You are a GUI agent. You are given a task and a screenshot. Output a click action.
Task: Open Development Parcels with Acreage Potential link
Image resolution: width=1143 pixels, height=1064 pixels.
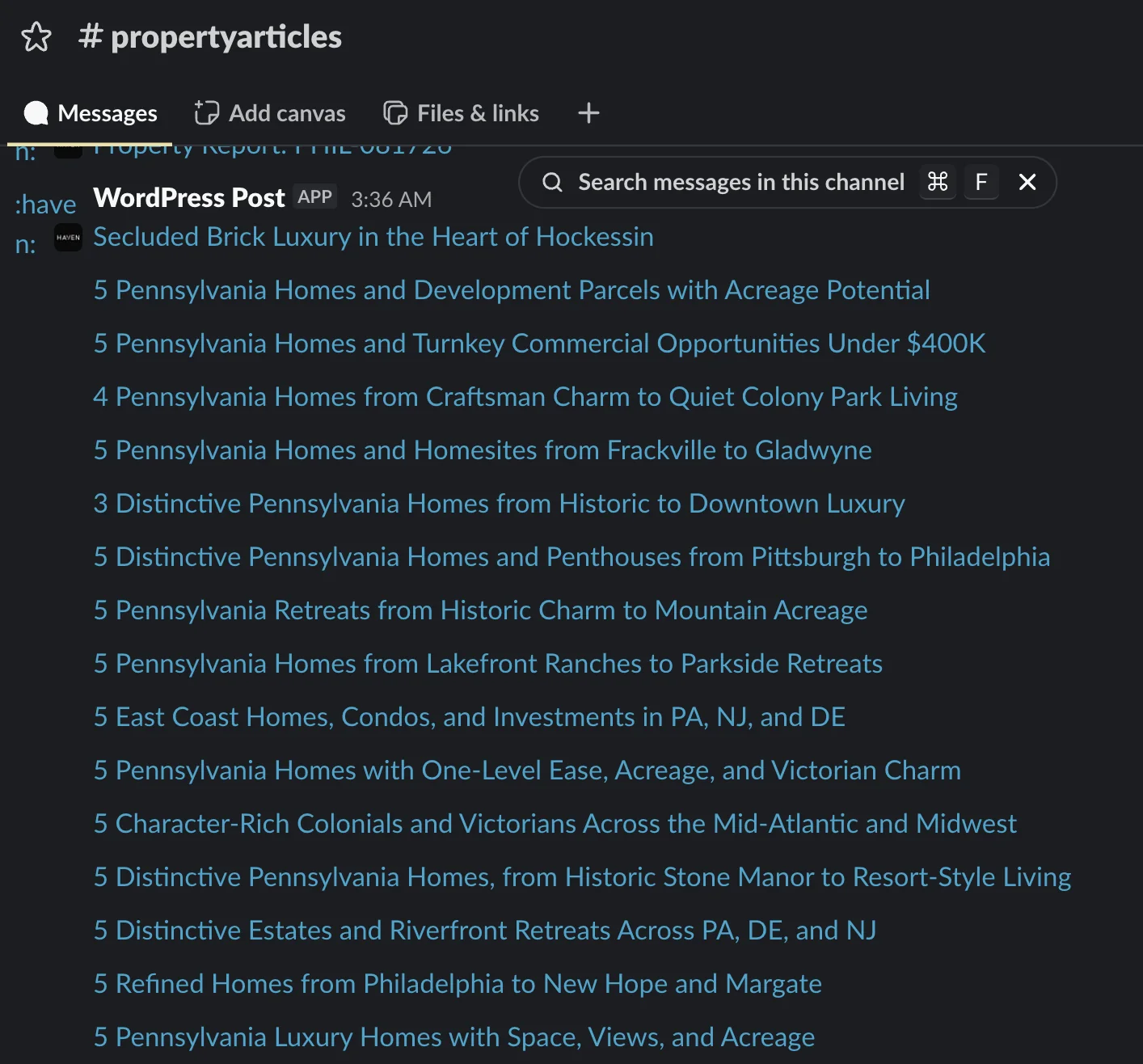coord(512,290)
